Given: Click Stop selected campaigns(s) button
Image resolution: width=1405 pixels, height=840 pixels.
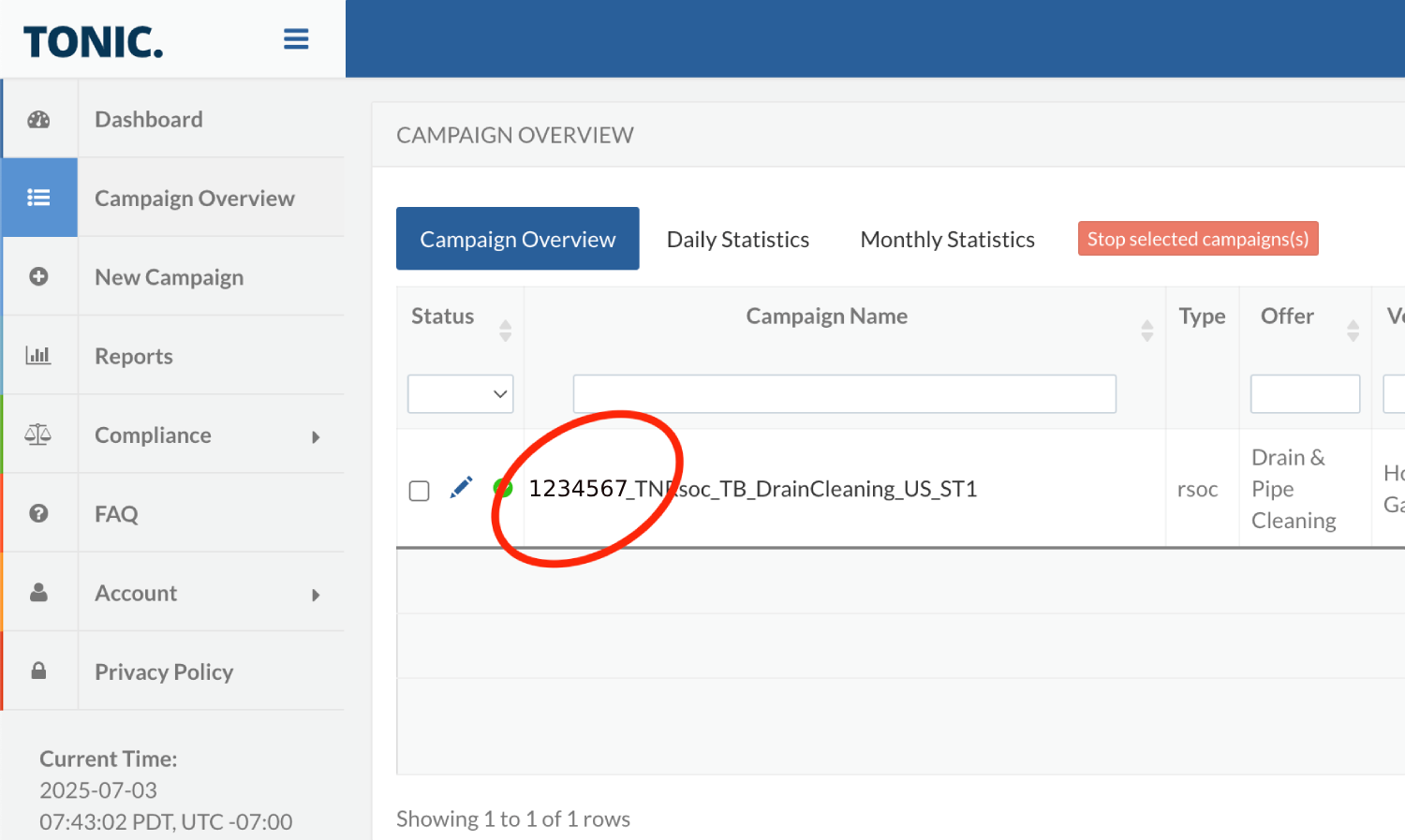Looking at the screenshot, I should pyautogui.click(x=1198, y=239).
